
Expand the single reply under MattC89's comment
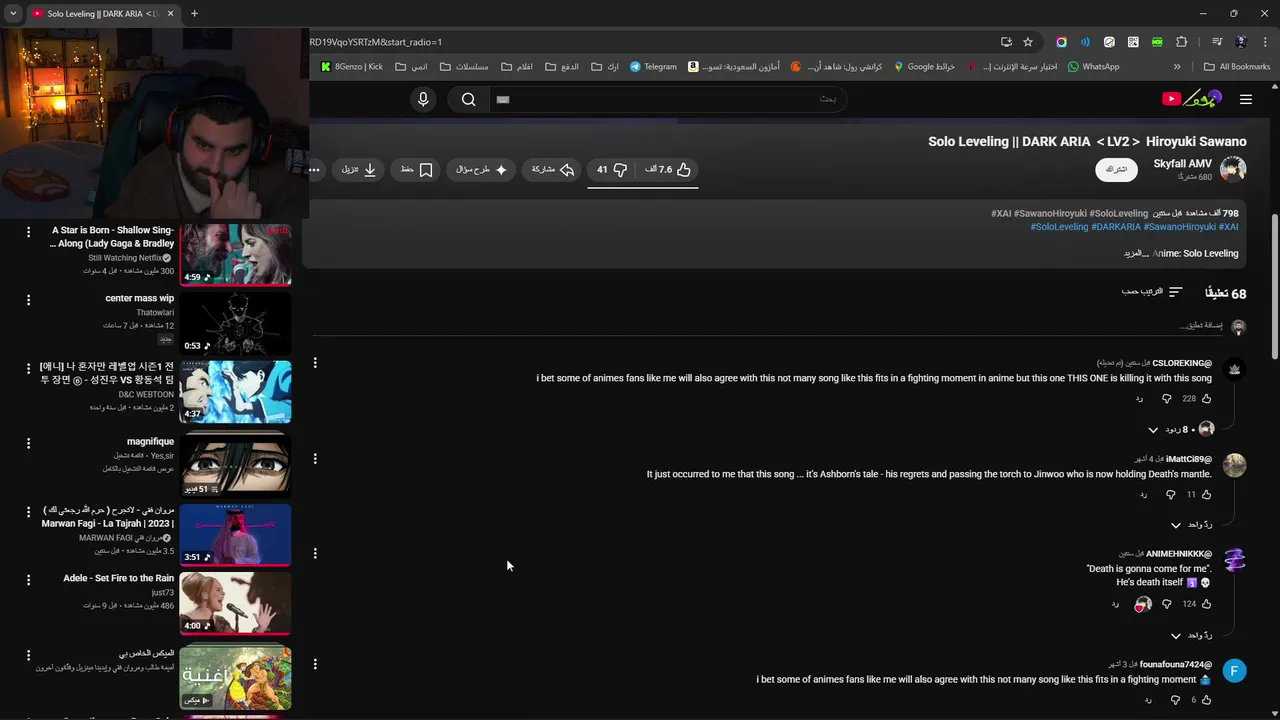click(x=1191, y=525)
